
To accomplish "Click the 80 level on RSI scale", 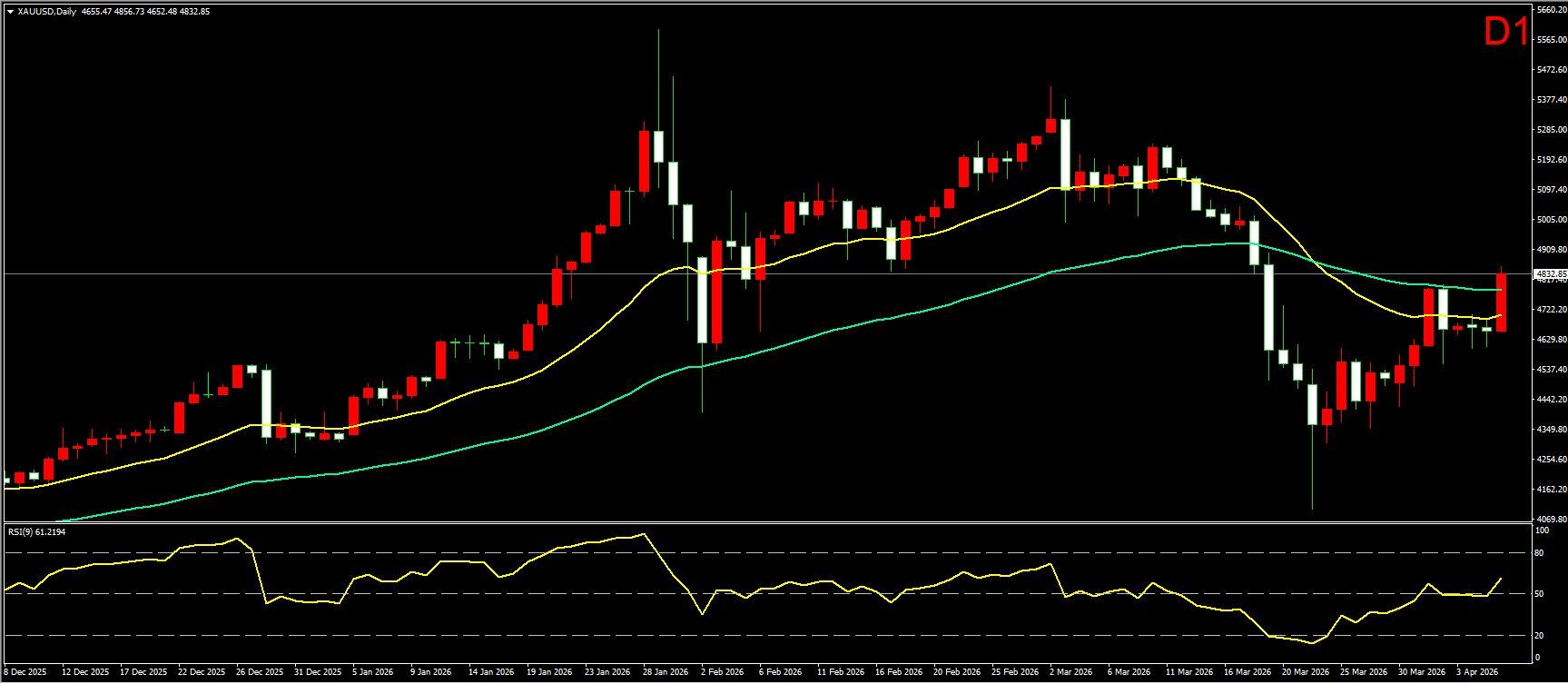I will click(x=1539, y=553).
